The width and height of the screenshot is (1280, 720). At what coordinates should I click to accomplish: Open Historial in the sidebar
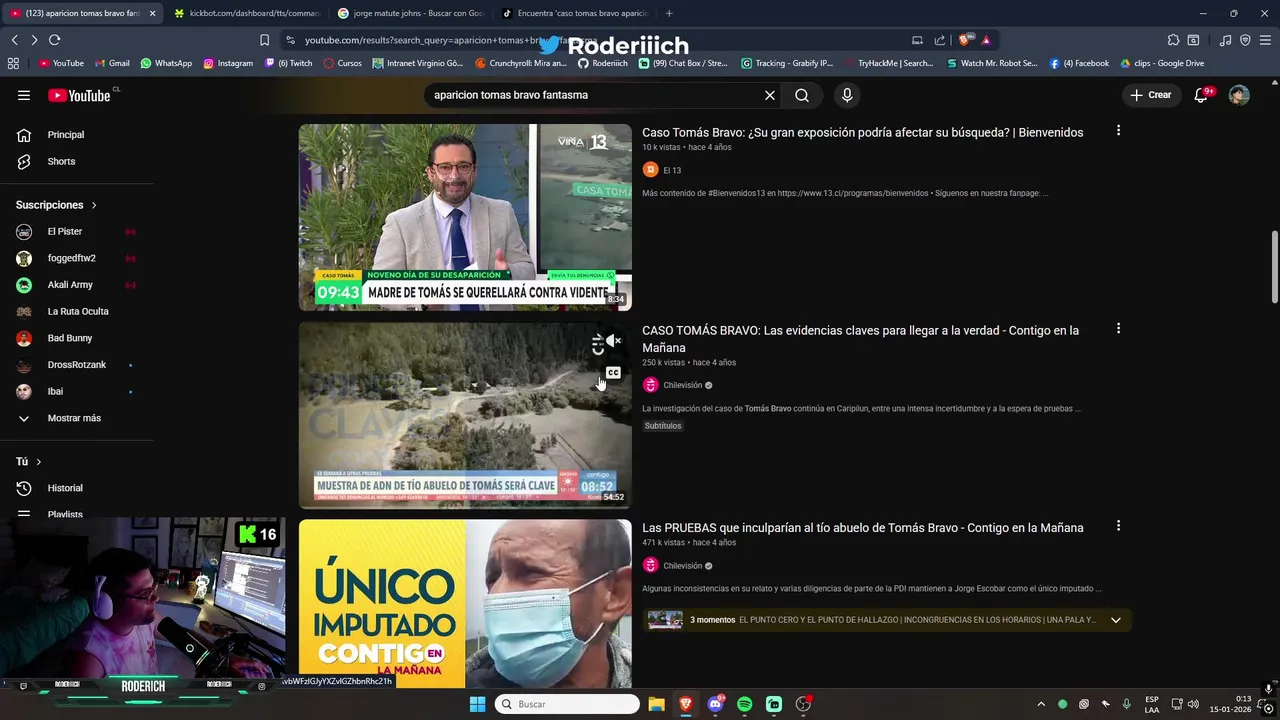tap(65, 488)
